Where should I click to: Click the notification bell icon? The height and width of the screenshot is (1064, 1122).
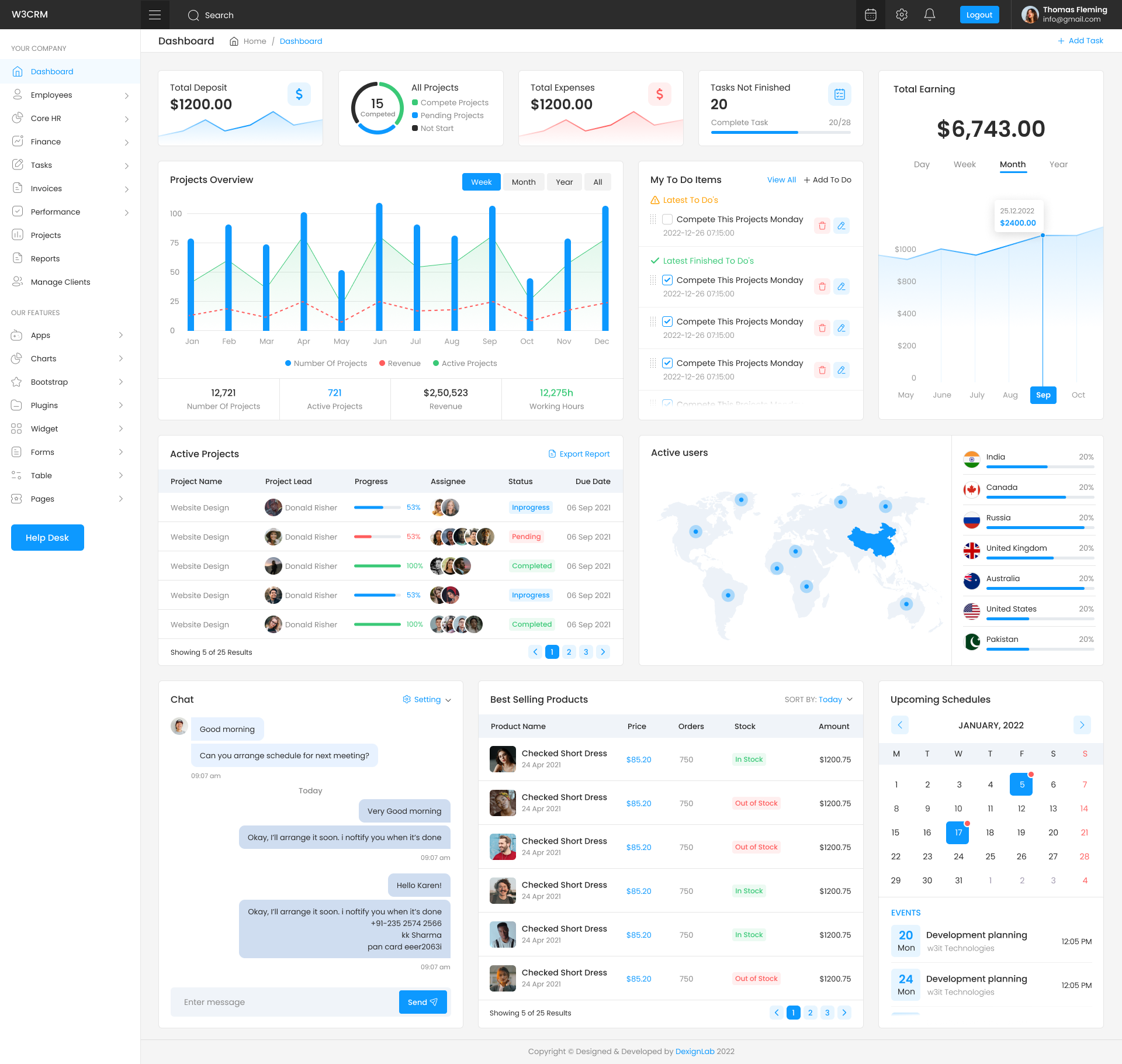(x=929, y=15)
